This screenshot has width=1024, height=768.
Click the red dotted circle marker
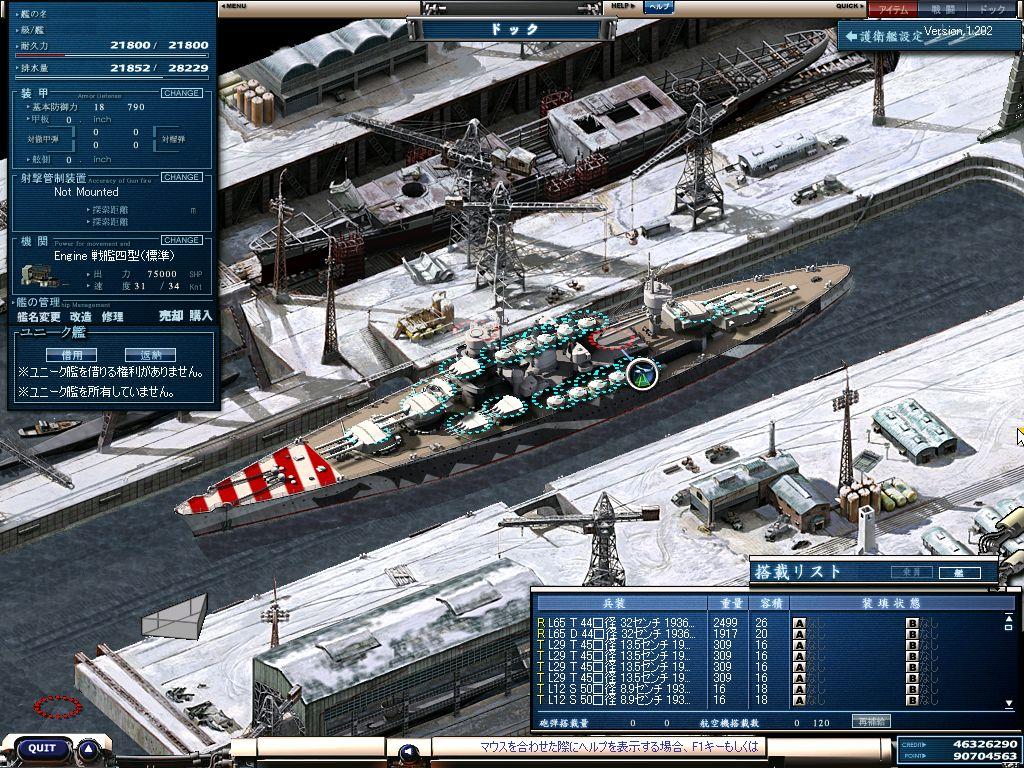point(58,707)
